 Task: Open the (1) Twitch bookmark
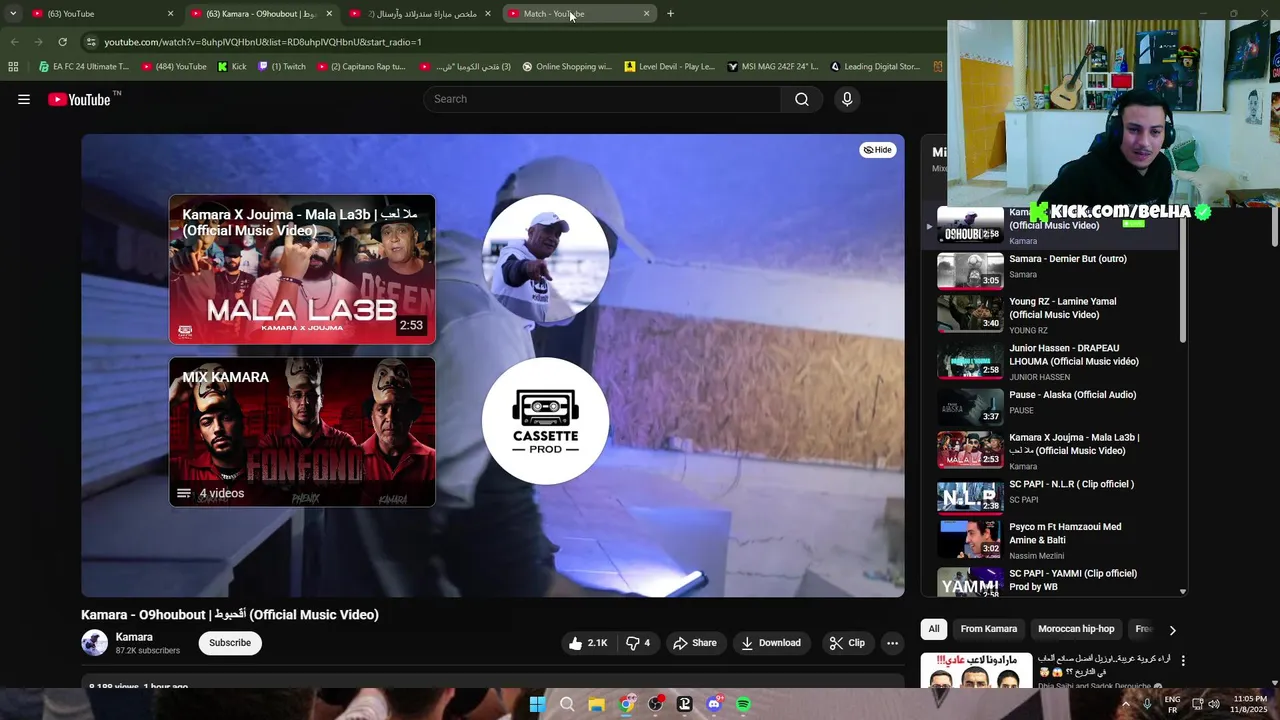click(x=282, y=67)
